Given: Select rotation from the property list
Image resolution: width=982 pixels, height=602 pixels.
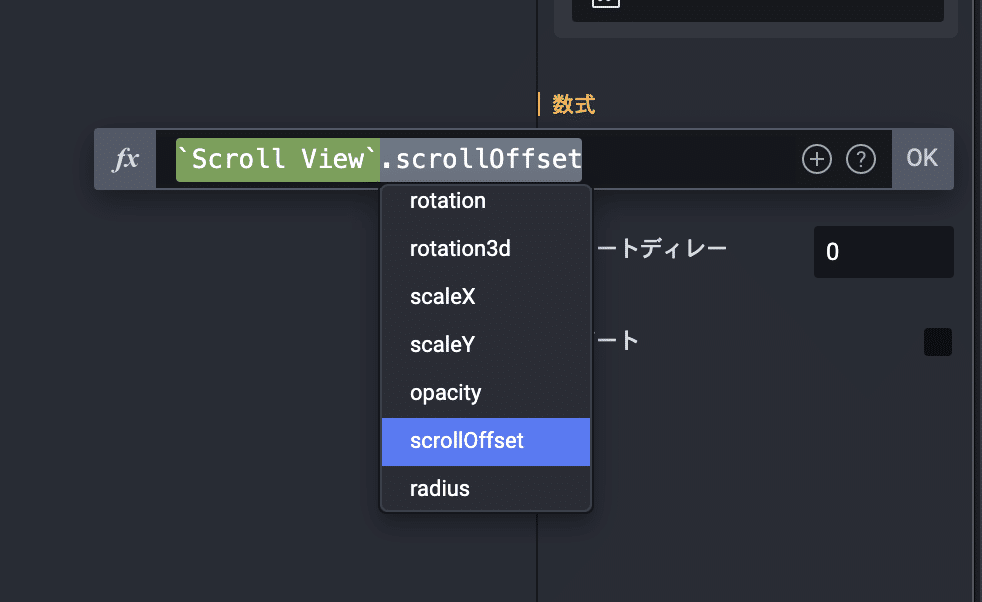Looking at the screenshot, I should [448, 201].
